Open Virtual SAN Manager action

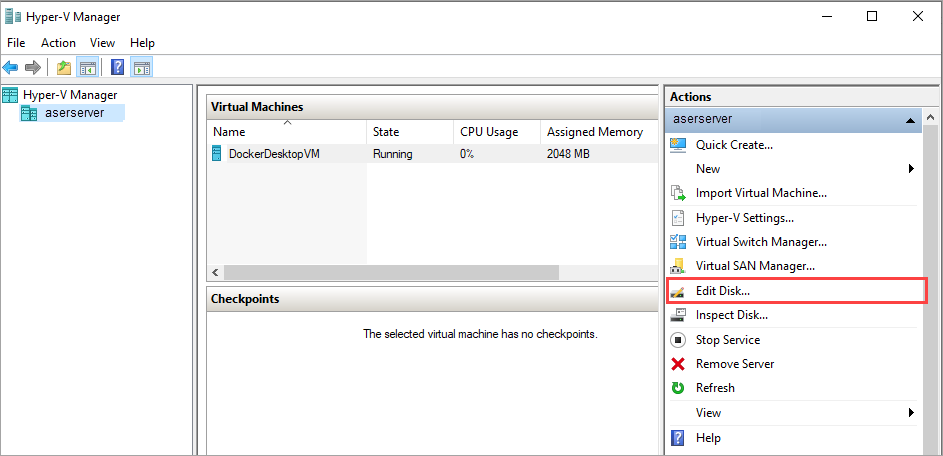pos(755,265)
